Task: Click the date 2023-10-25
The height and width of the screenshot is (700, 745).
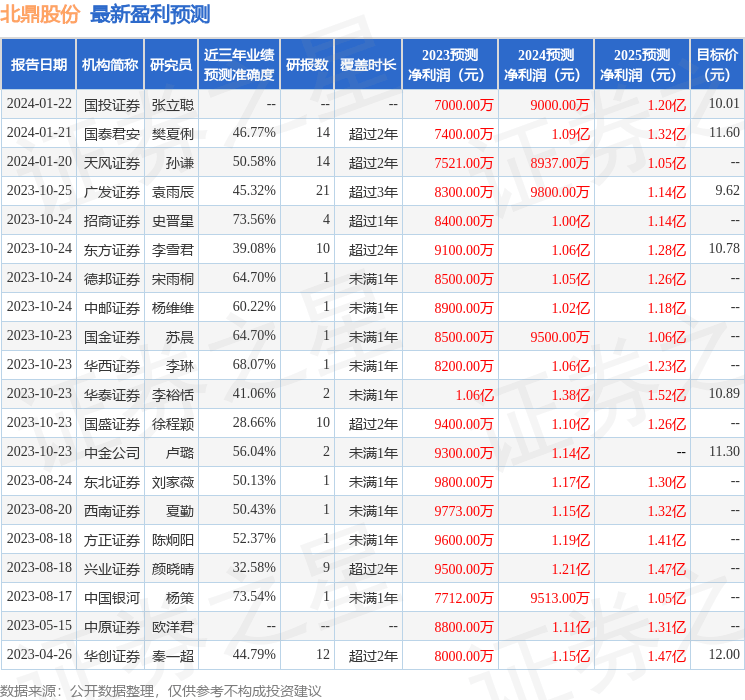Action: click(39, 191)
